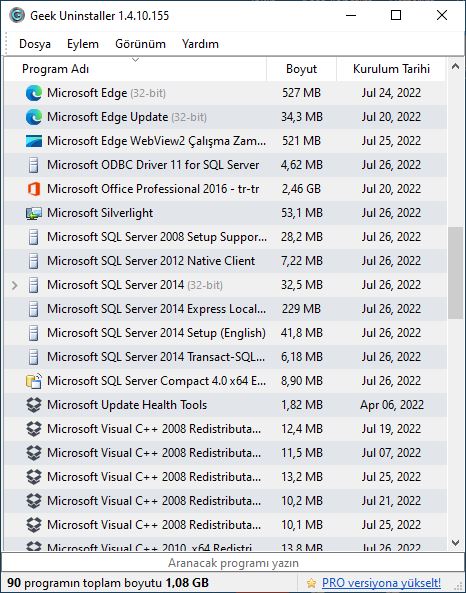Screen dimensions: 466x593
Task: Click the Microsoft Silverlight icon
Action: [x=34, y=213]
